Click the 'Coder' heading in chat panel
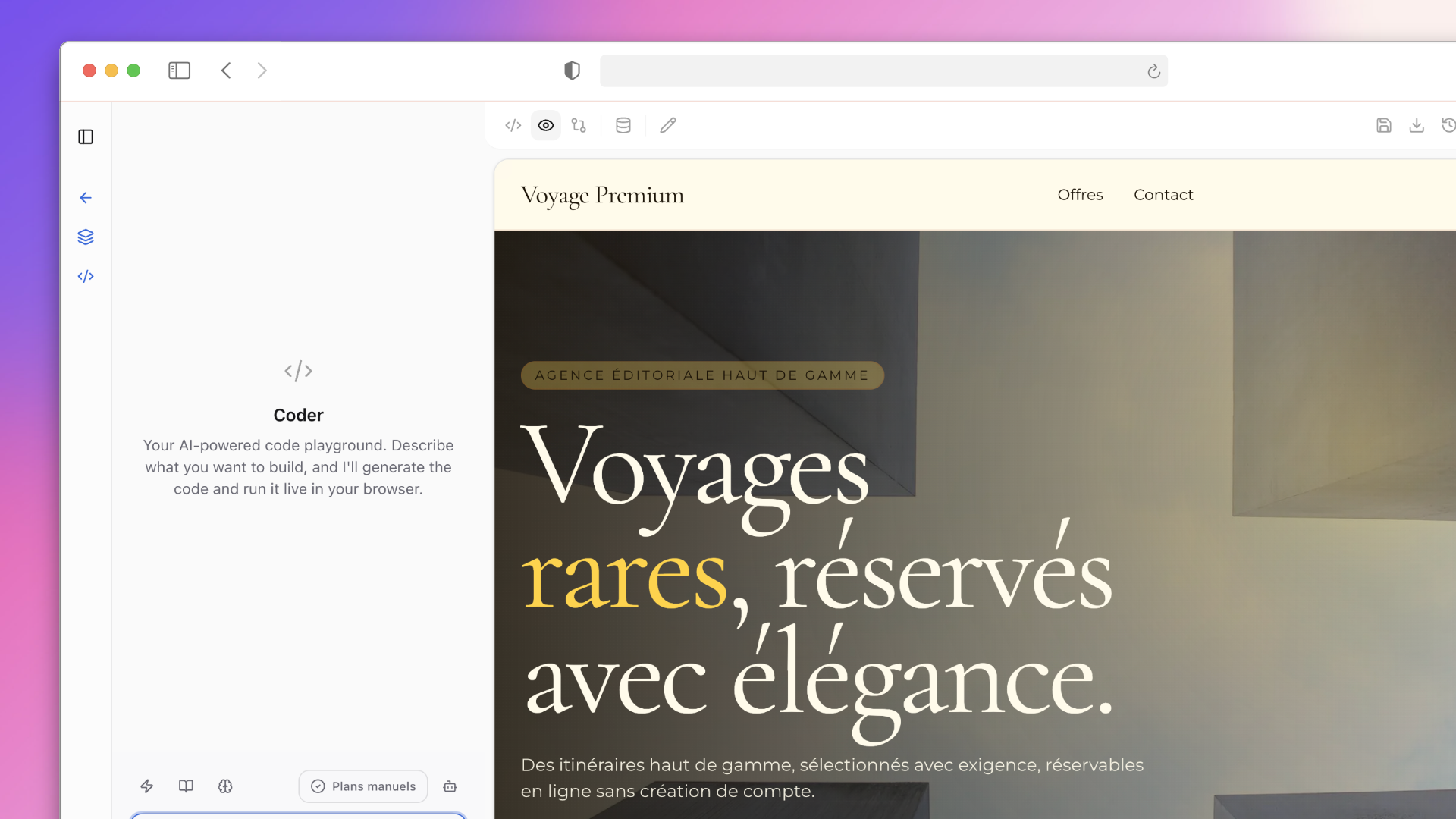Image resolution: width=1456 pixels, height=819 pixels. point(298,415)
